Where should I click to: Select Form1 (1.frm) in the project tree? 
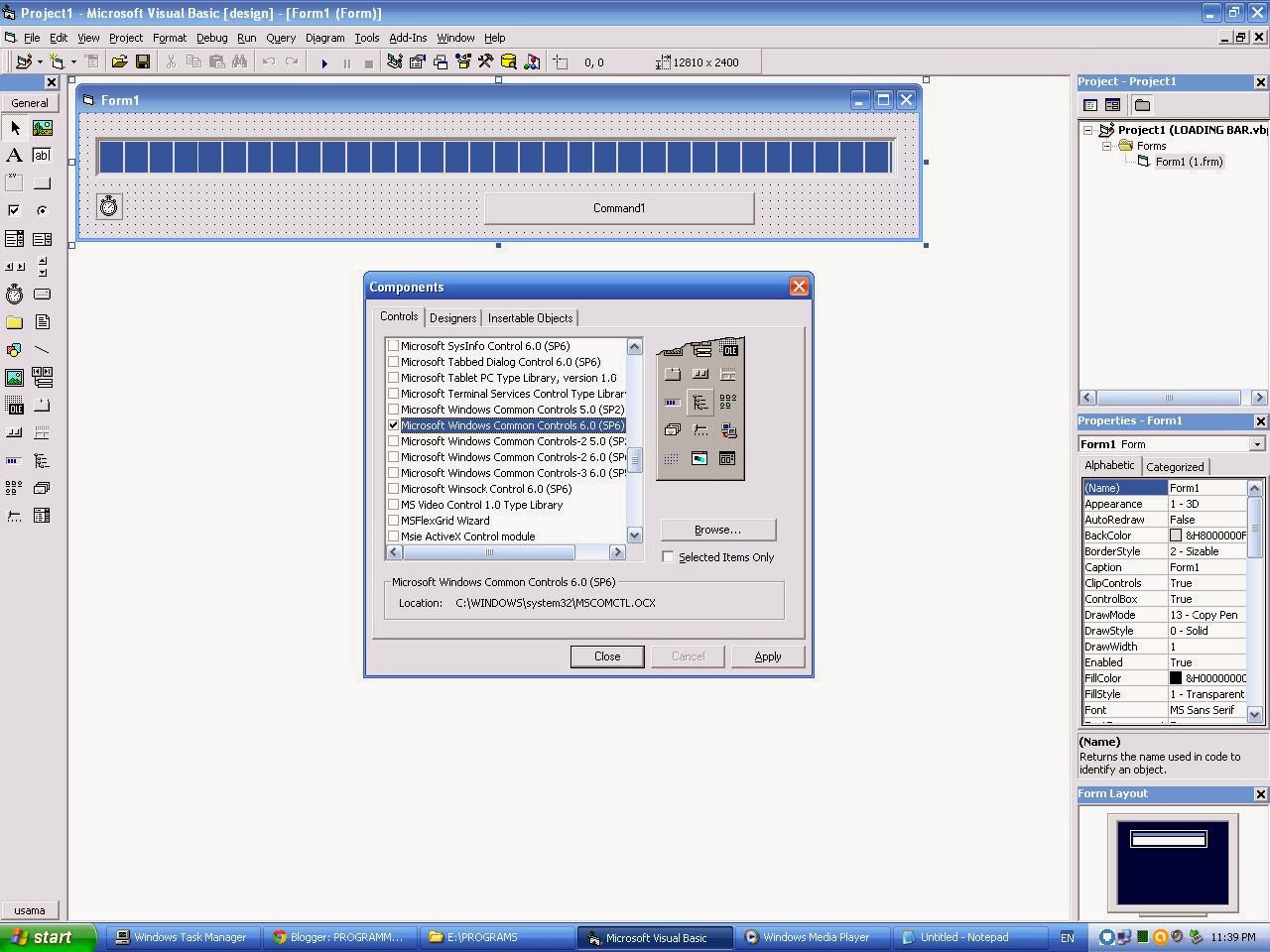(x=1189, y=162)
